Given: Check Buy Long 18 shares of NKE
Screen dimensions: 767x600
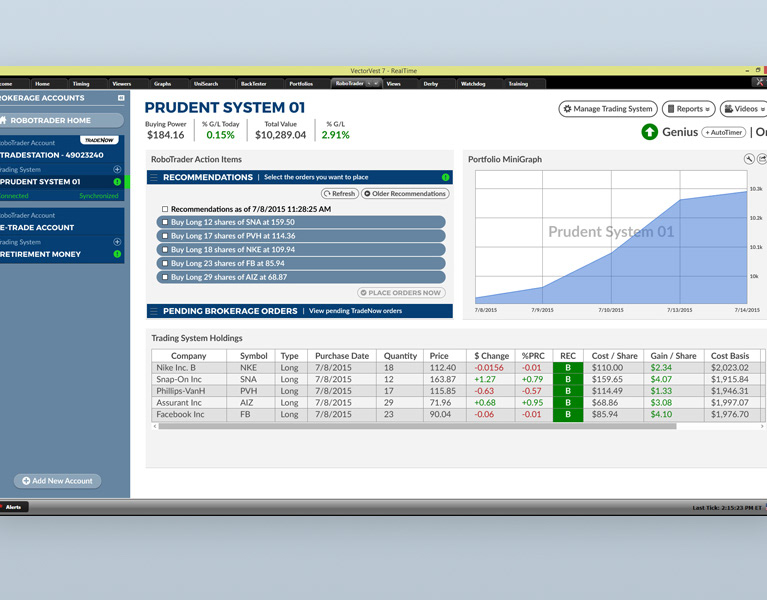Looking at the screenshot, I should (x=165, y=250).
